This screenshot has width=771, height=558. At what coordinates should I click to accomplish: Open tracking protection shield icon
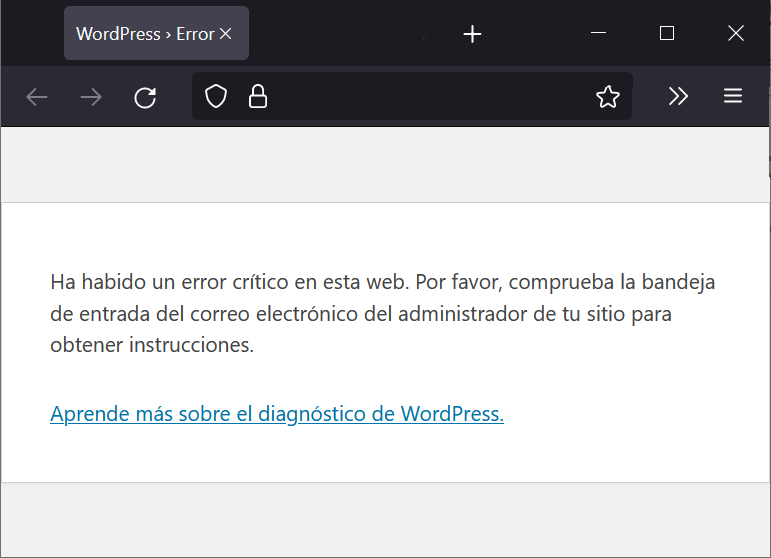coord(216,96)
